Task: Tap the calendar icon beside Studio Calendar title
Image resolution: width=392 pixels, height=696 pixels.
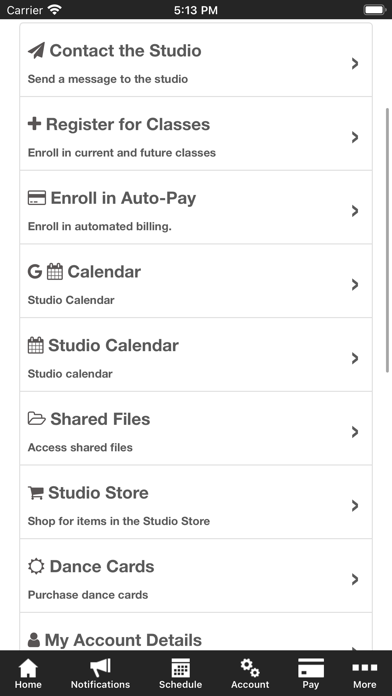Action: pos(36,345)
